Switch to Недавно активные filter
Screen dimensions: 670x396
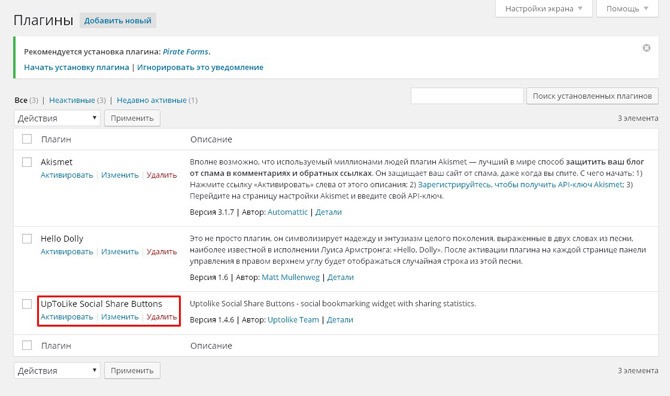click(152, 100)
